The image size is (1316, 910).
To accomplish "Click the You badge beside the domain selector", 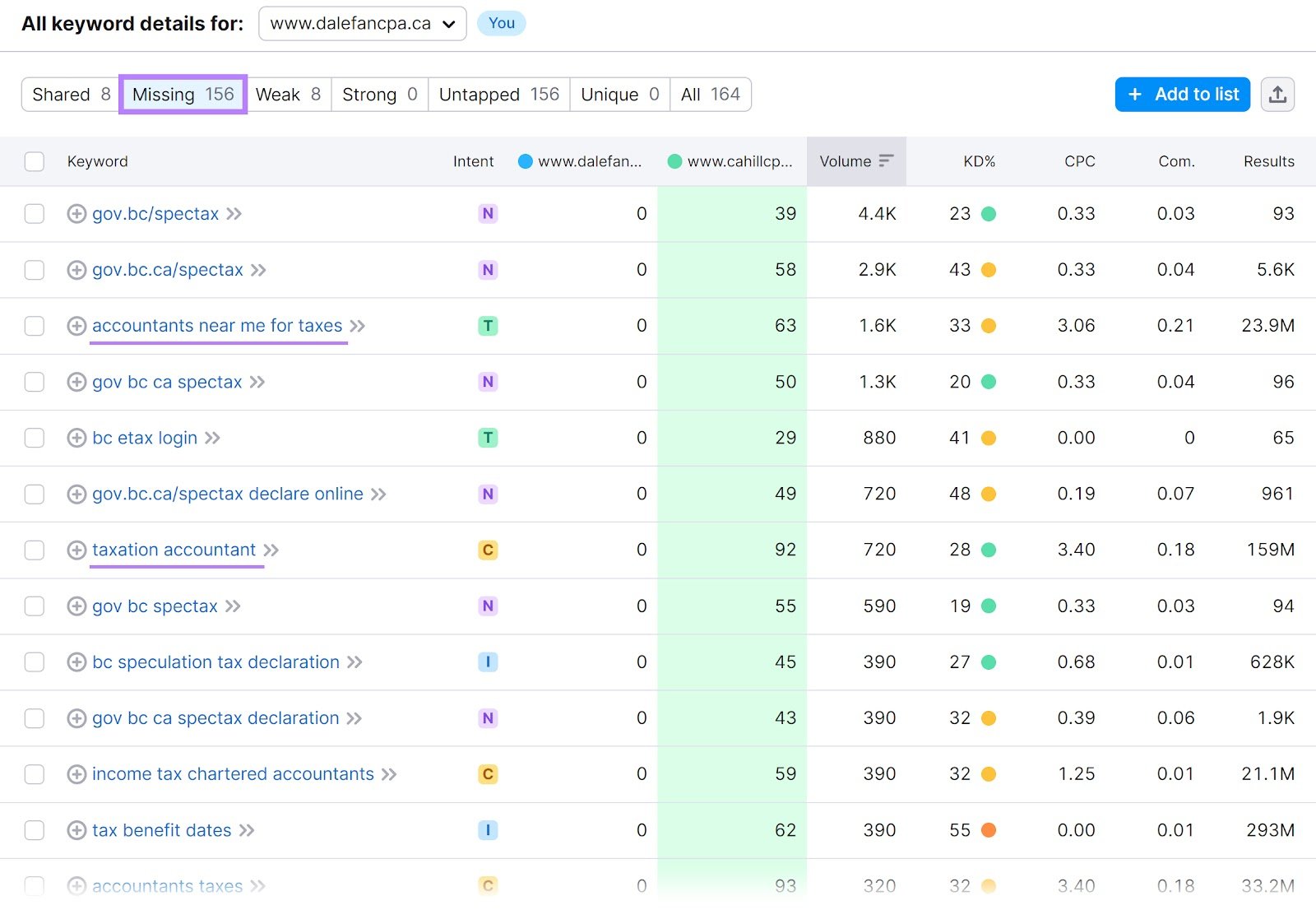I will click(501, 23).
